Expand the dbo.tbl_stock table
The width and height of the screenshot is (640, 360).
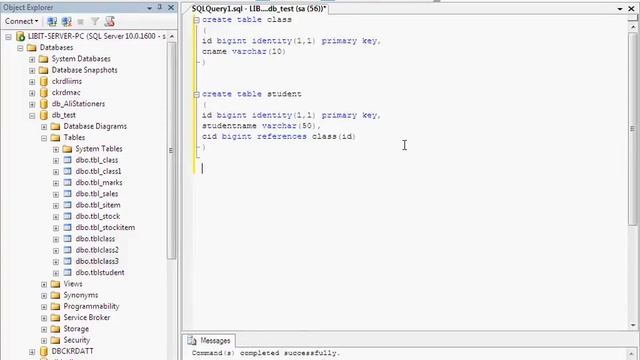[56, 217]
